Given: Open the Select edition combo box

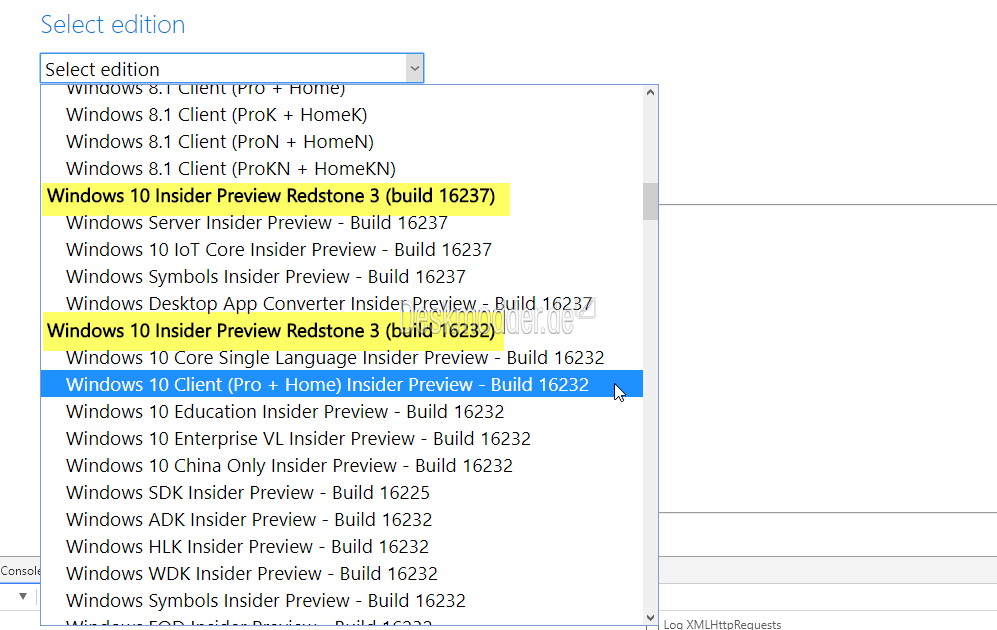Looking at the screenshot, I should (231, 68).
